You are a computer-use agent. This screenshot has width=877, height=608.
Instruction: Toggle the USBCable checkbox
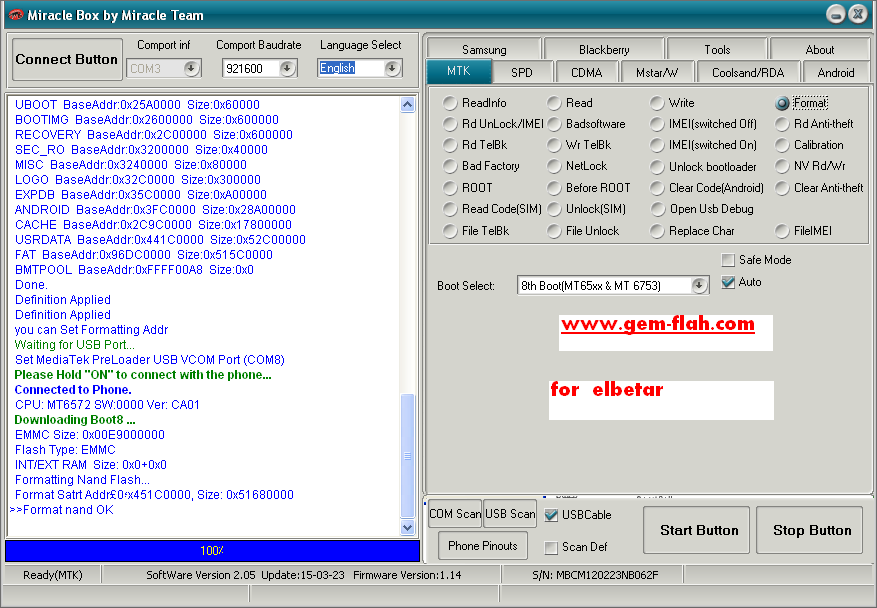551,515
